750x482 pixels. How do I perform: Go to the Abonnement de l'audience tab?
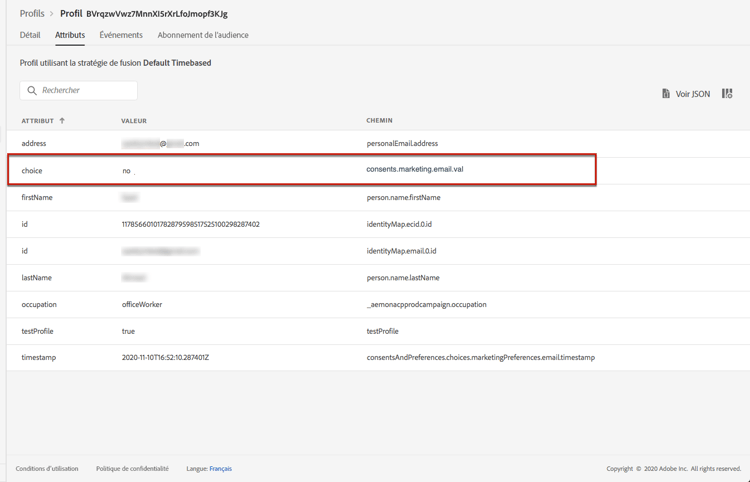203,35
